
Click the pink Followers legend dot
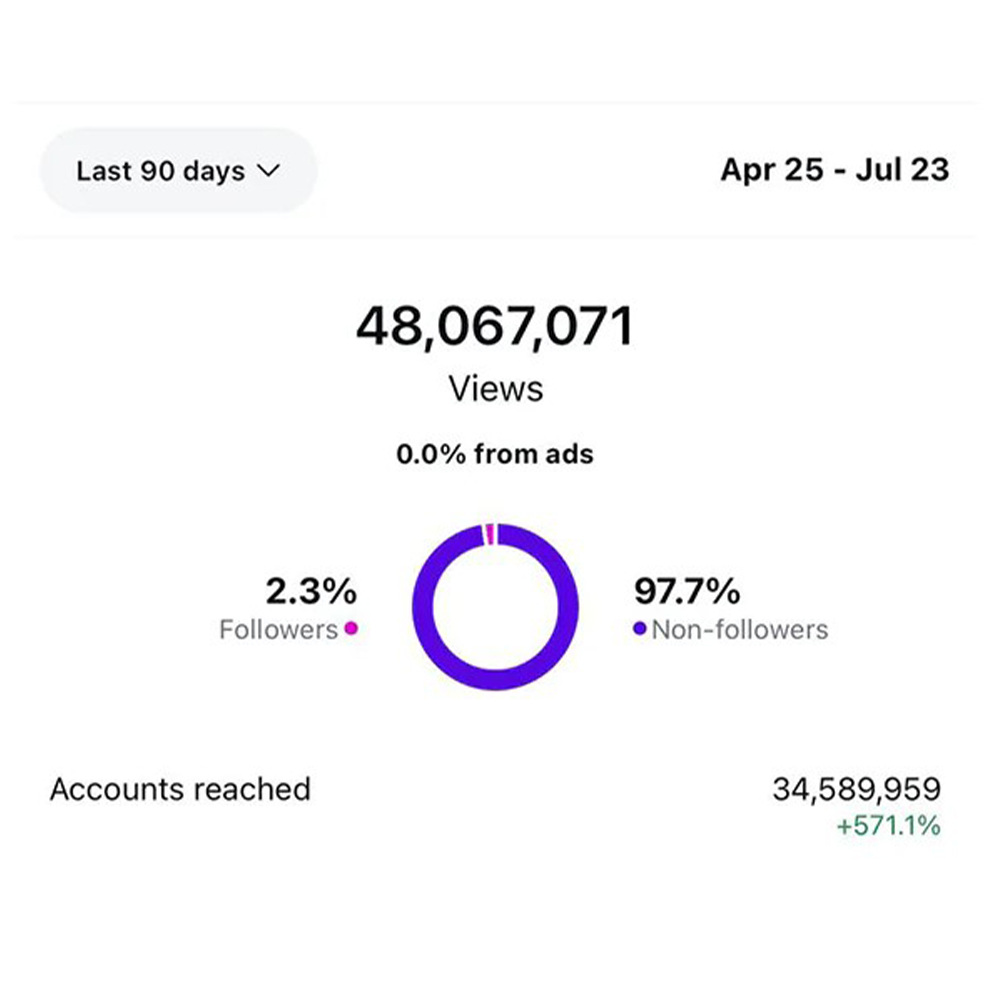click(x=350, y=630)
